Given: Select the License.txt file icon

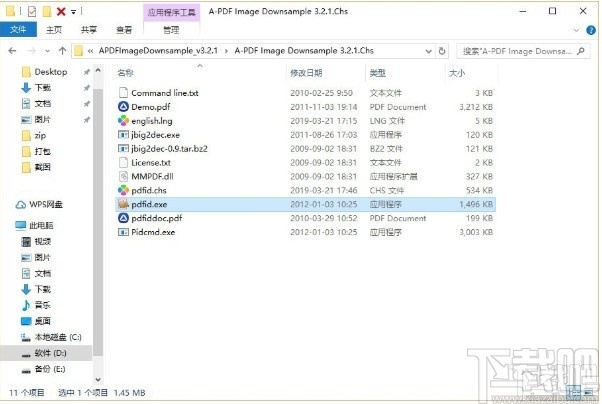Looking at the screenshot, I should (x=123, y=162).
